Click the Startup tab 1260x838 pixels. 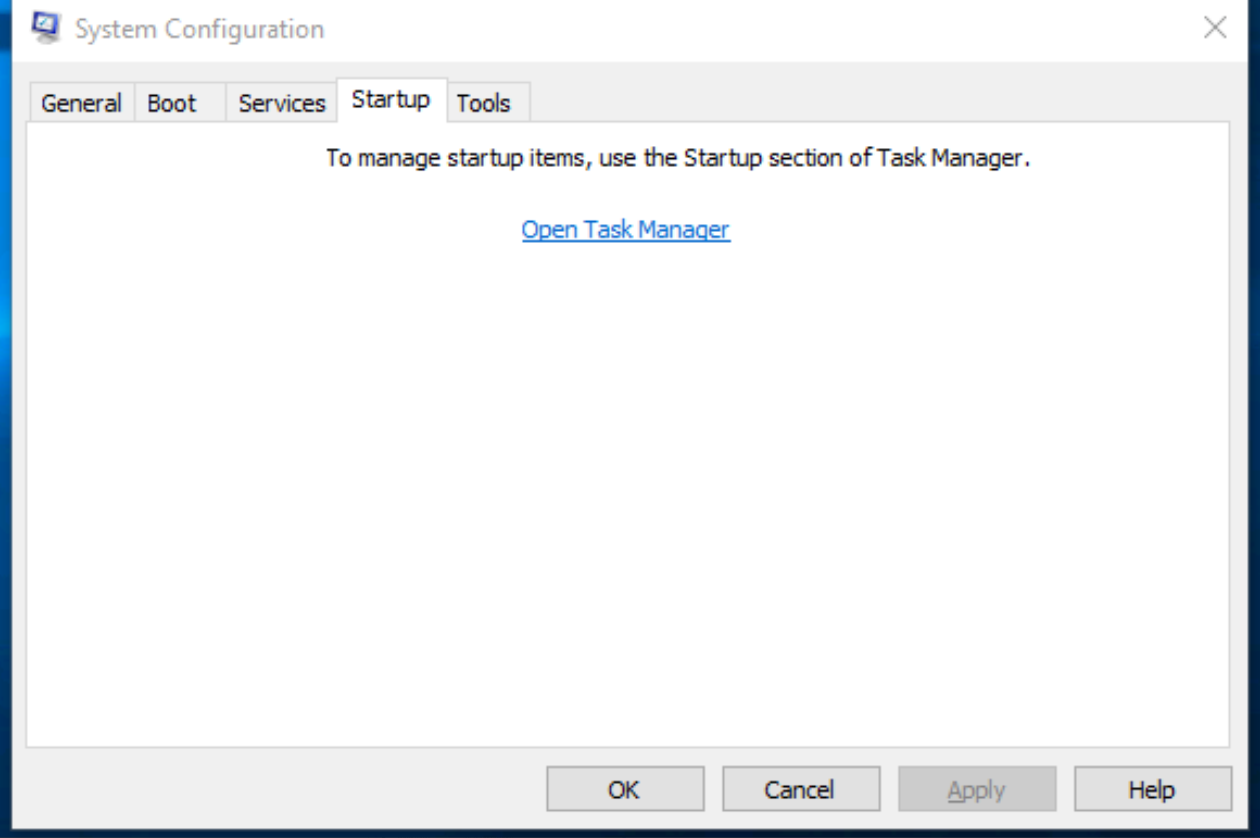(x=391, y=100)
